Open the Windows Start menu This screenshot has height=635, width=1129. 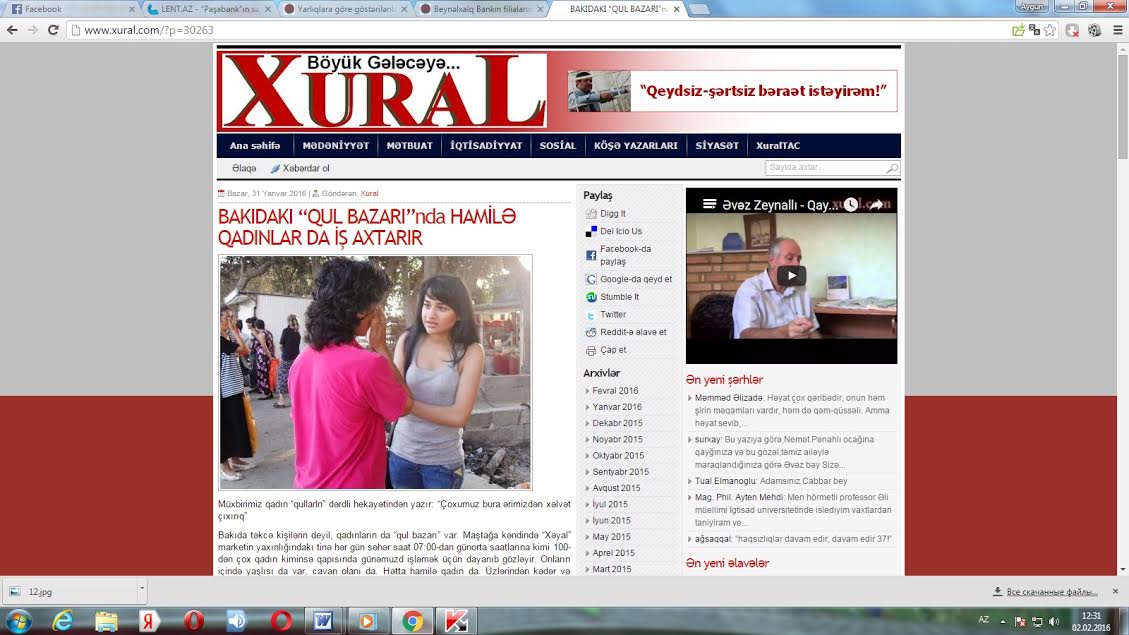[x=18, y=621]
